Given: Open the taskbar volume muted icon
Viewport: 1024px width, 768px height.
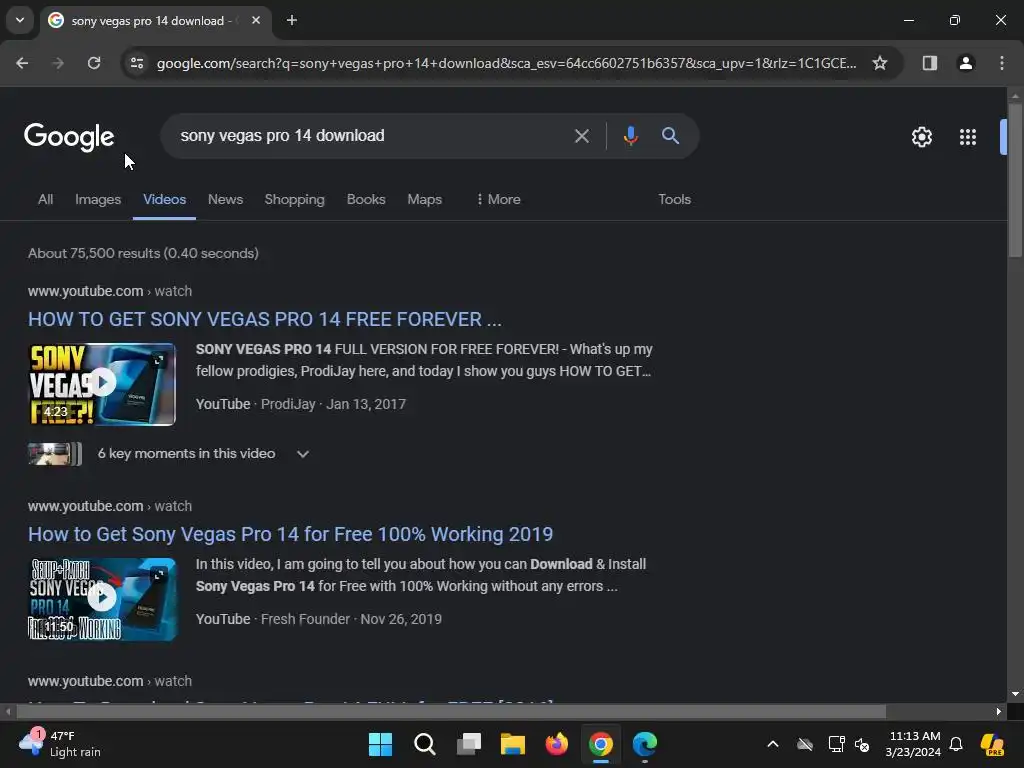Looking at the screenshot, I should click(x=862, y=744).
